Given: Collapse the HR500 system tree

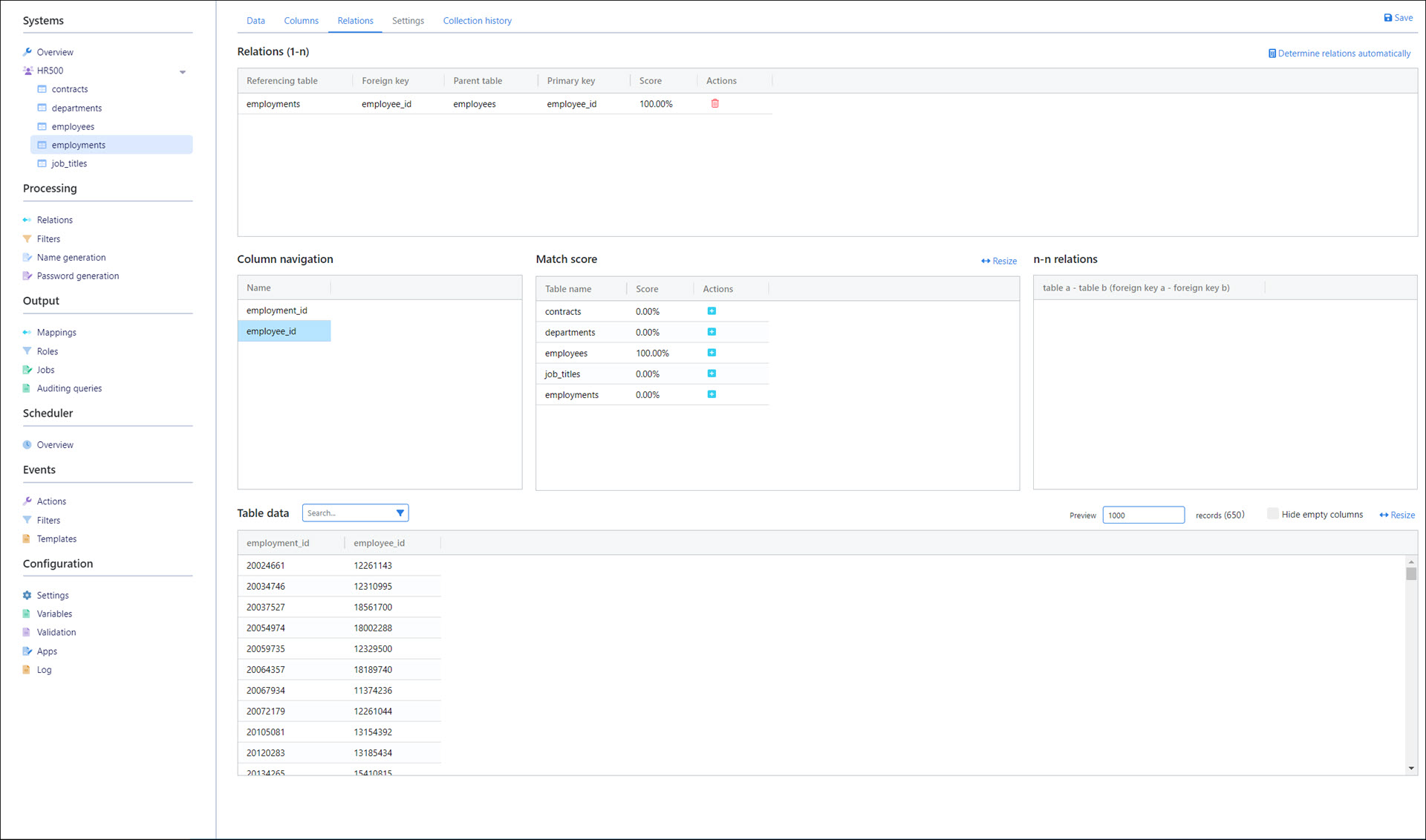Looking at the screenshot, I should click(x=183, y=72).
